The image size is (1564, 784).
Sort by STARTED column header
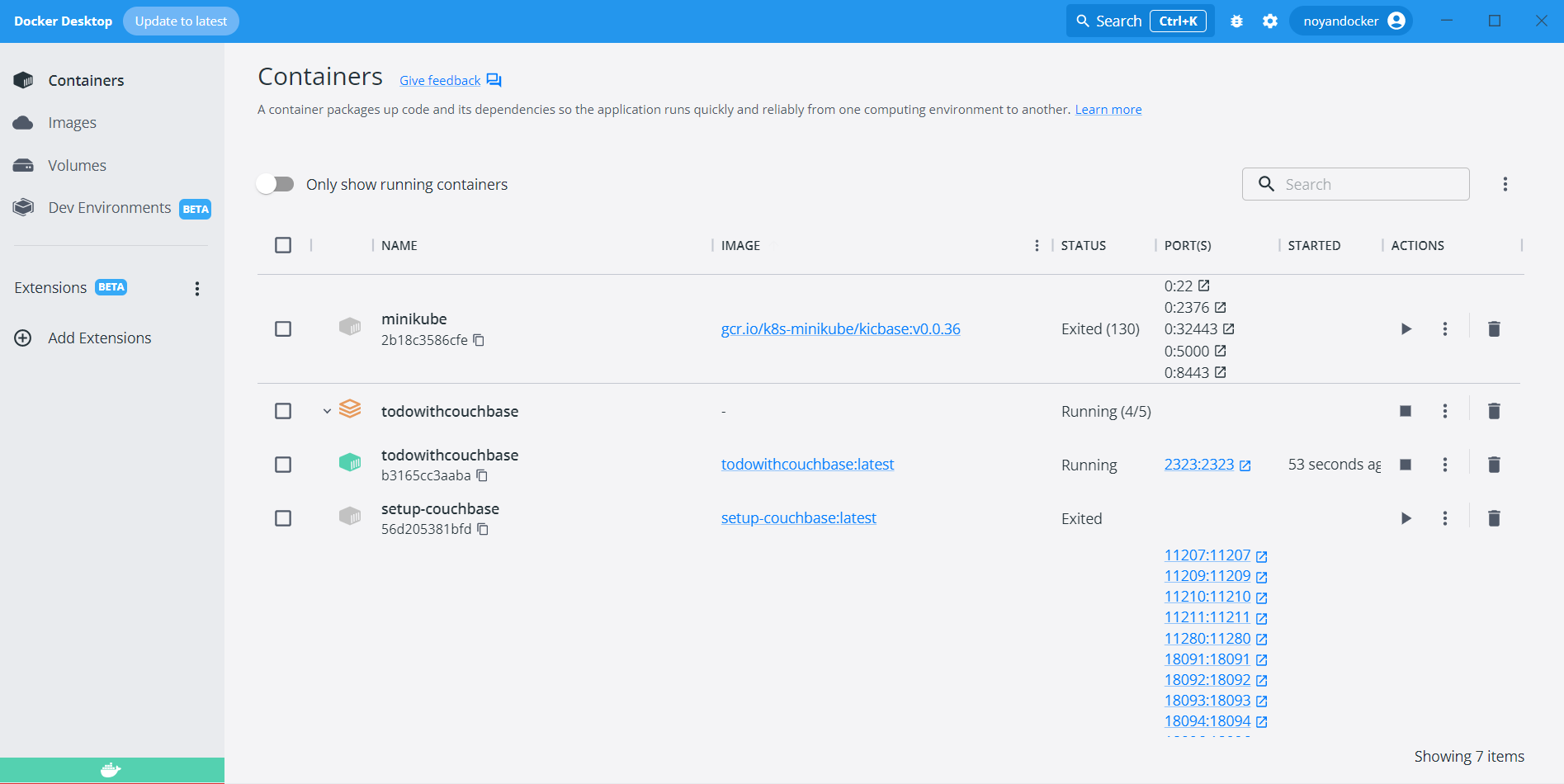[x=1314, y=246]
